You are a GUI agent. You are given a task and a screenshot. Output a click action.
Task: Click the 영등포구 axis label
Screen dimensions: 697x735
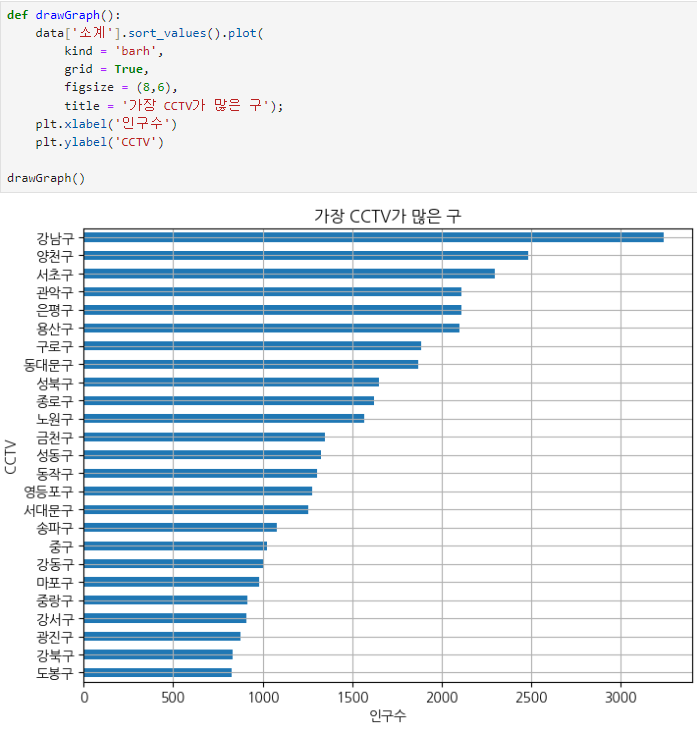click(49, 492)
